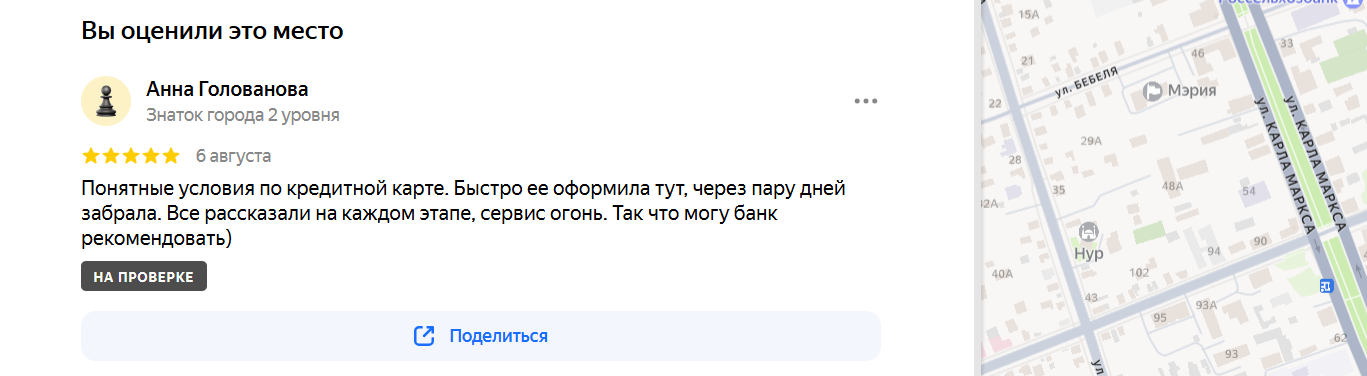This screenshot has width=1367, height=376.
Task: Select the Нур place icon on map
Action: click(1089, 232)
